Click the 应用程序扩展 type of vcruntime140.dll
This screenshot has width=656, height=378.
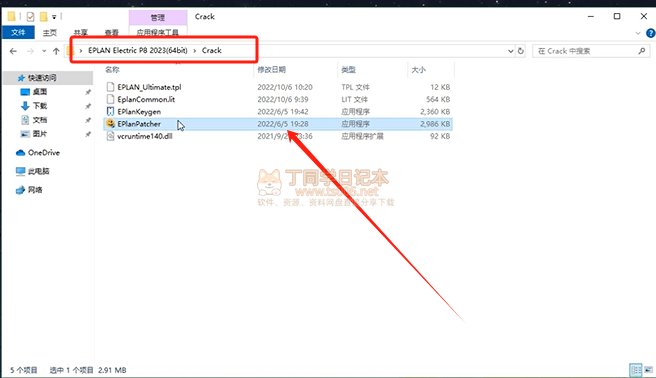[362, 136]
